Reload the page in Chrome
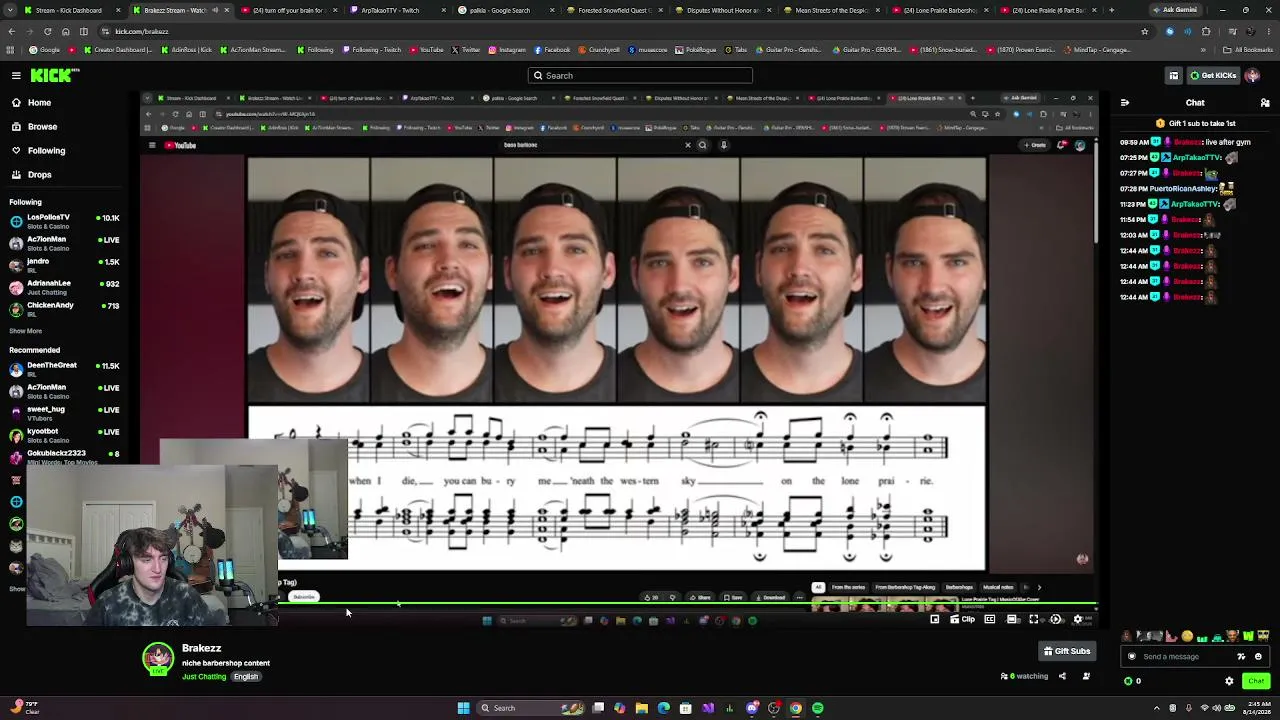 [47, 31]
